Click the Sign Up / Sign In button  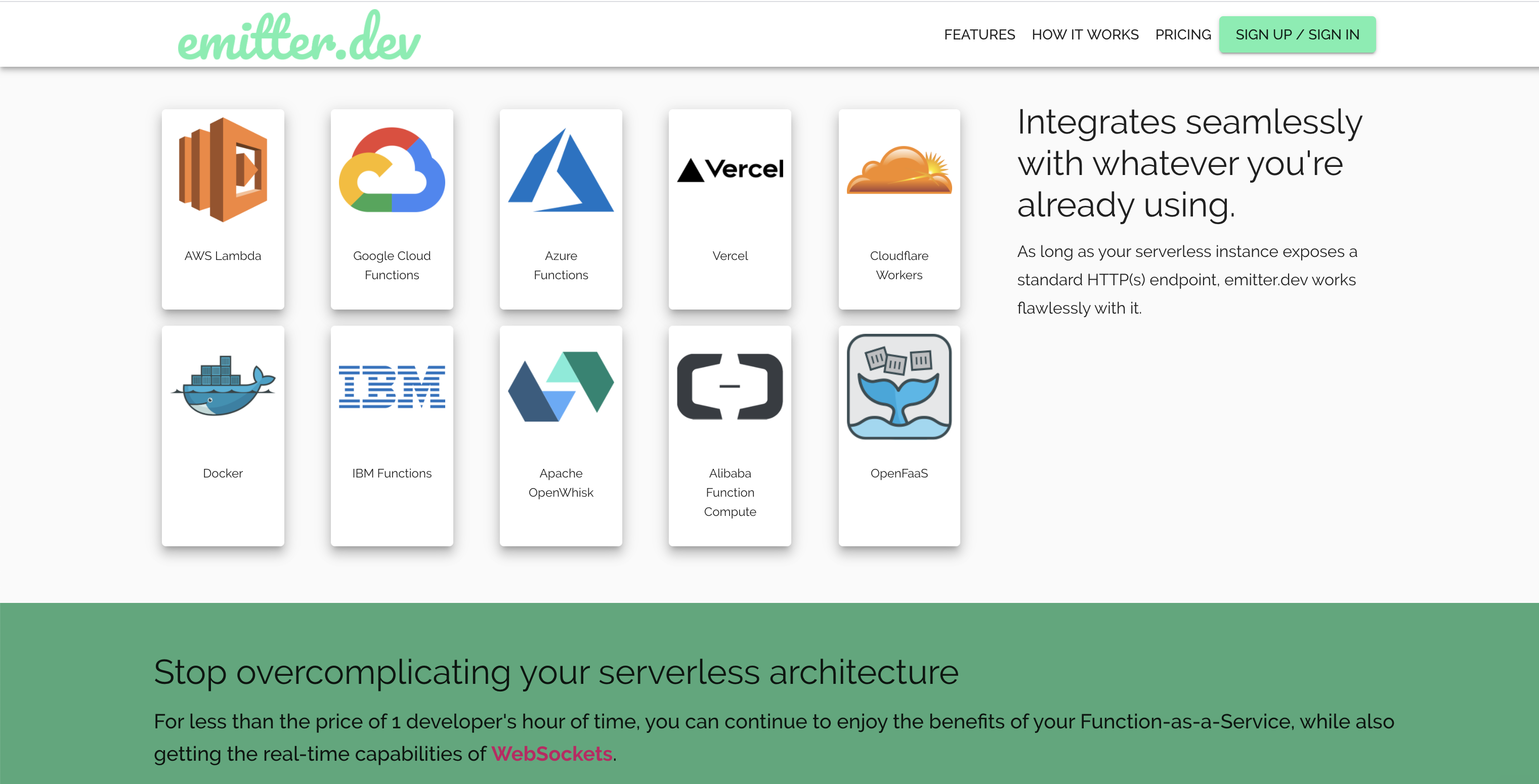point(1297,34)
